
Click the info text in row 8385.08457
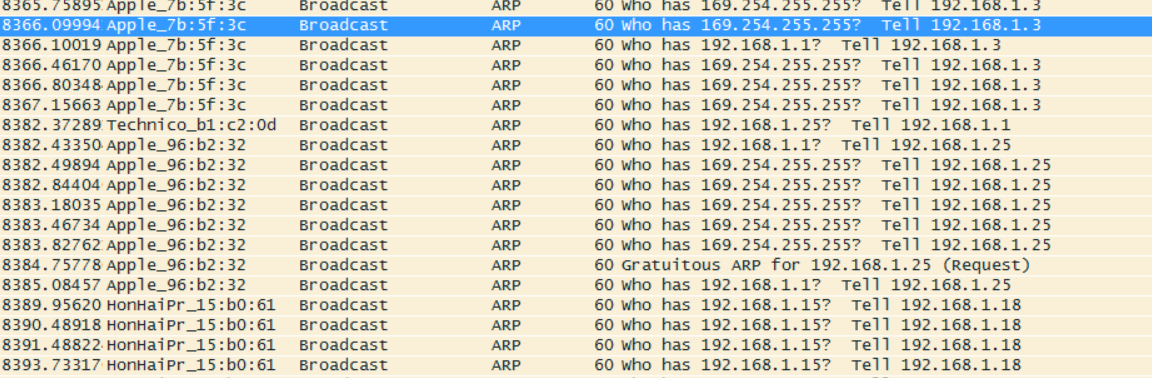(x=816, y=285)
